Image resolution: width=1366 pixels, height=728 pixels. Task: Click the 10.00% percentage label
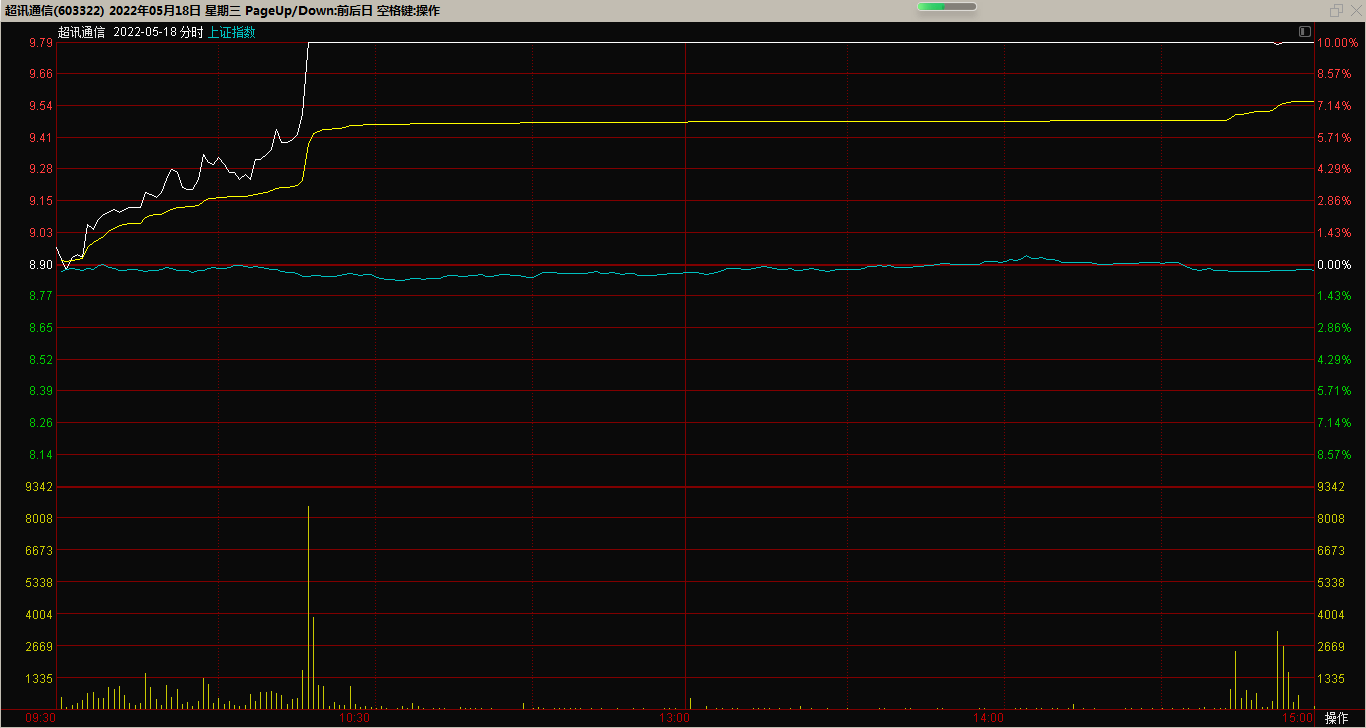[1337, 43]
